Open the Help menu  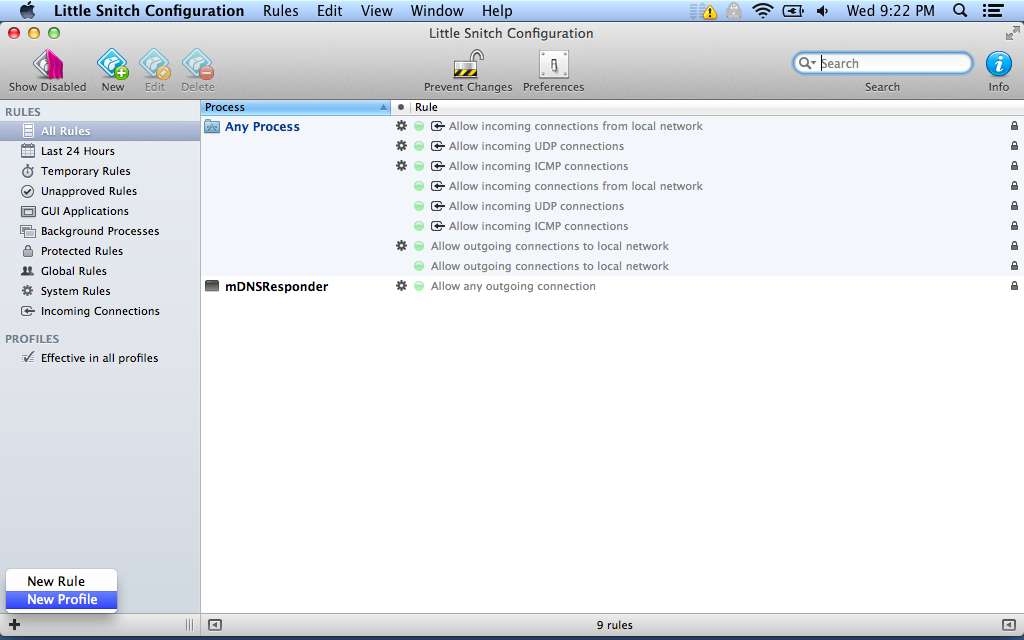497,11
